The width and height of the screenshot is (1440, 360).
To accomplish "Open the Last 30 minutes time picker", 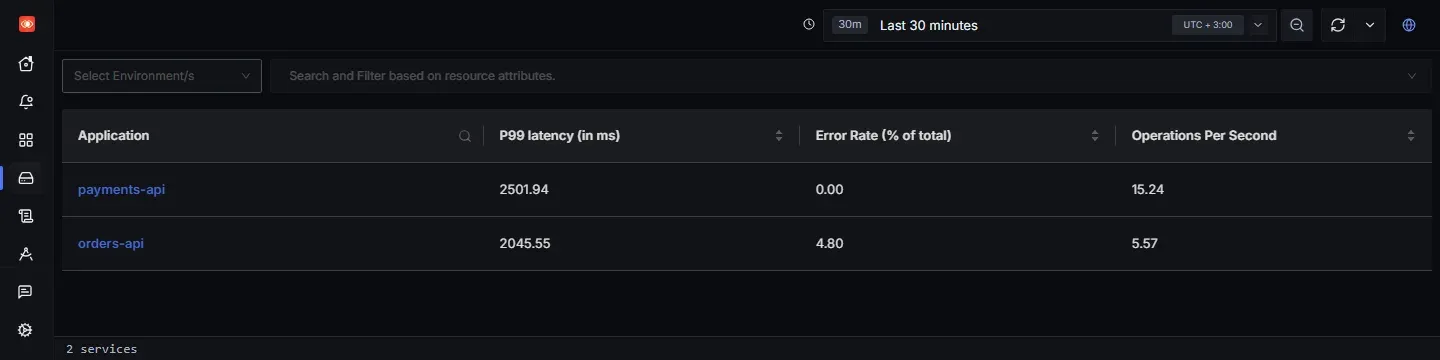I will coord(1050,25).
